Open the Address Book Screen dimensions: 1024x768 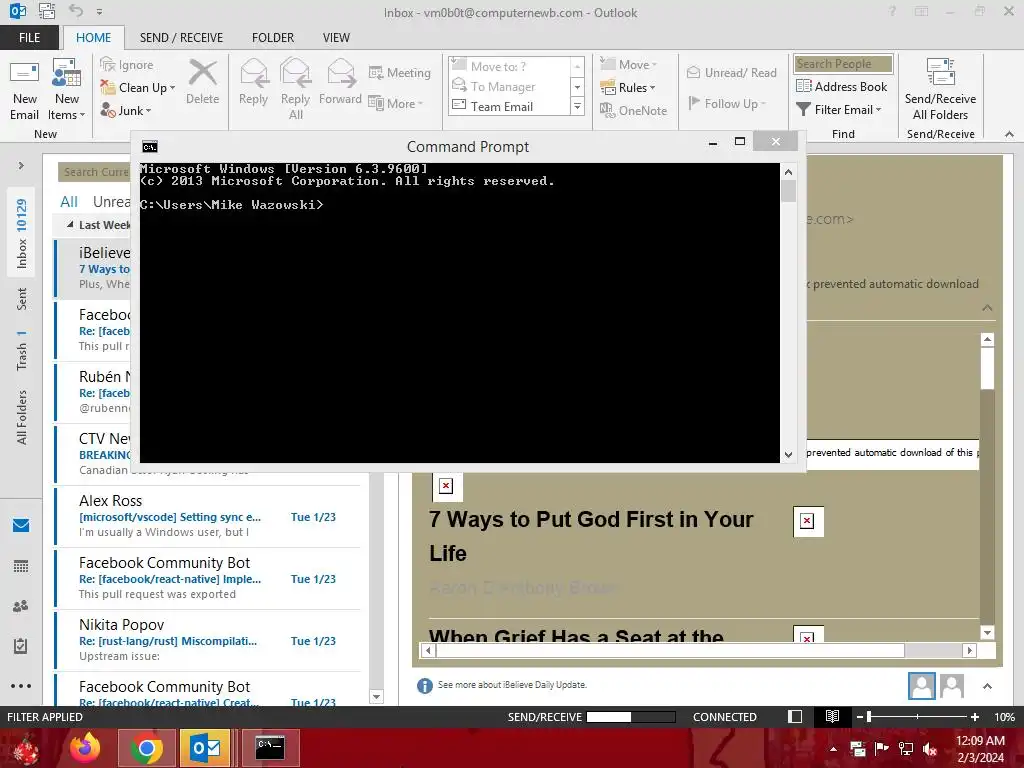pyautogui.click(x=841, y=86)
